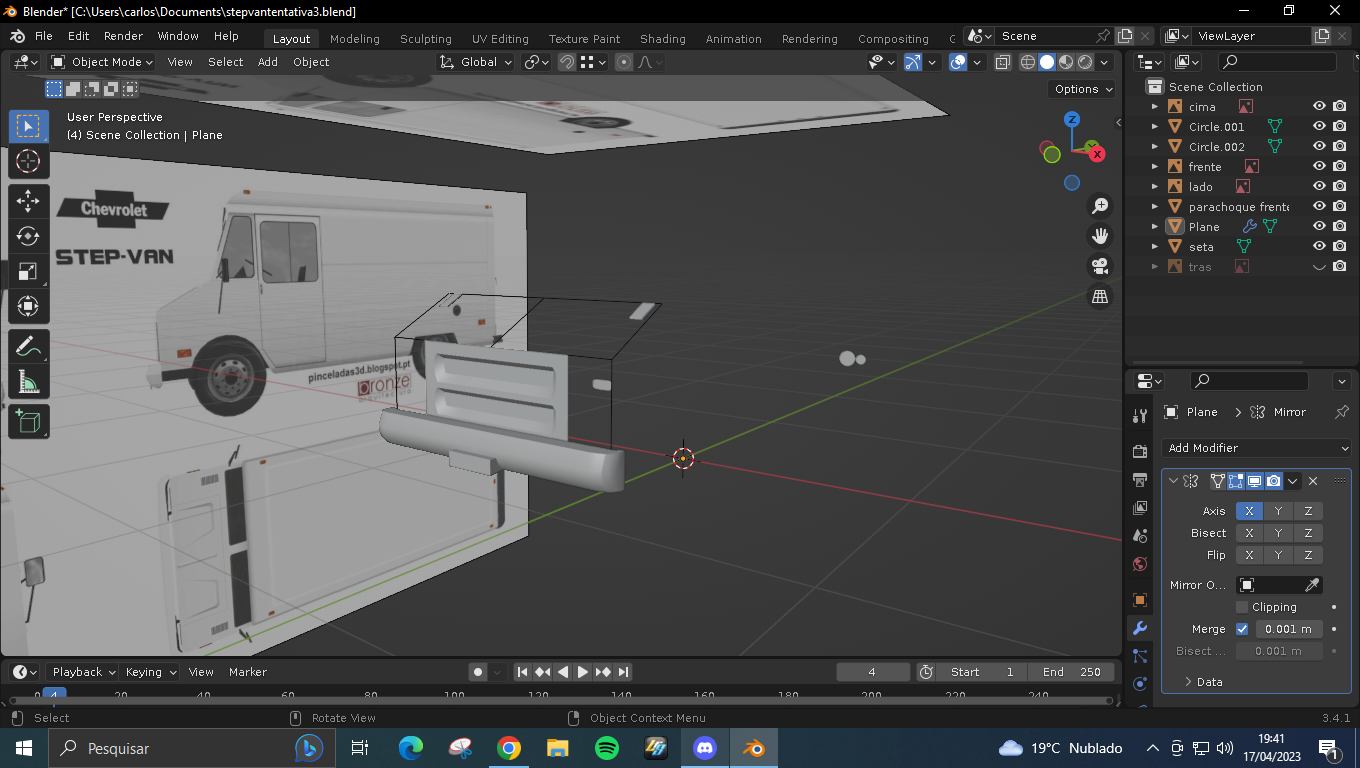
Task: Play the animation forward
Action: 583,672
